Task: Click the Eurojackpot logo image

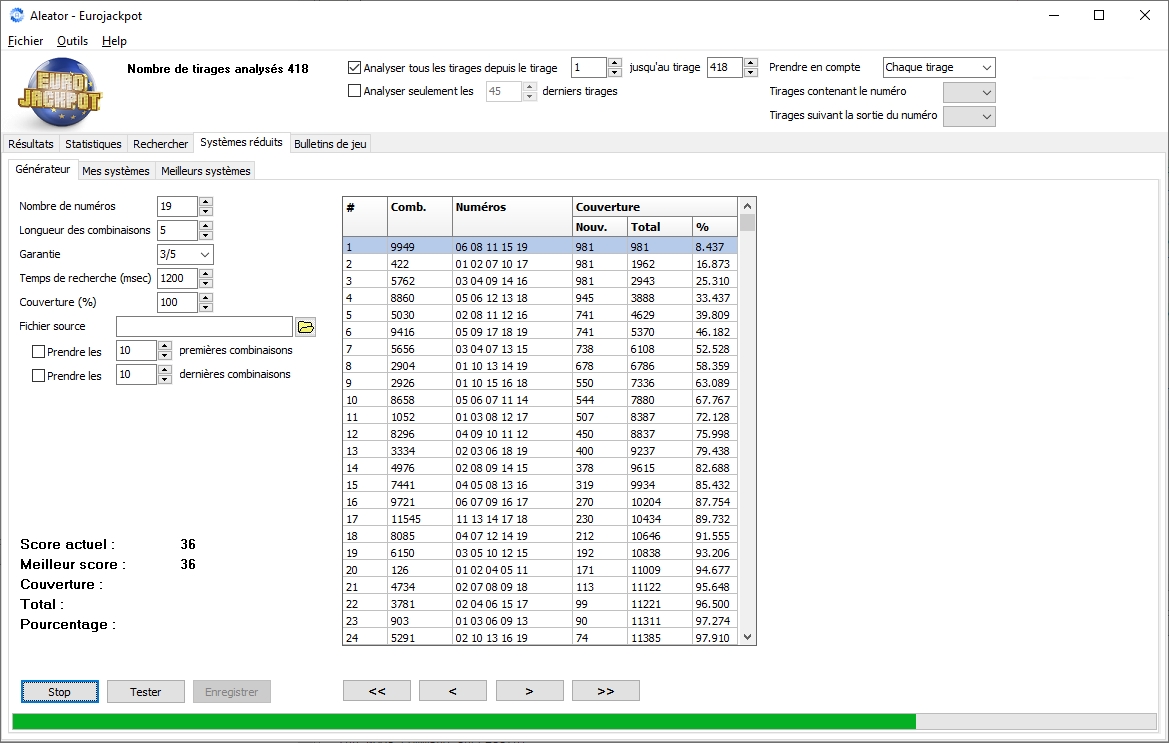Action: tap(60, 93)
